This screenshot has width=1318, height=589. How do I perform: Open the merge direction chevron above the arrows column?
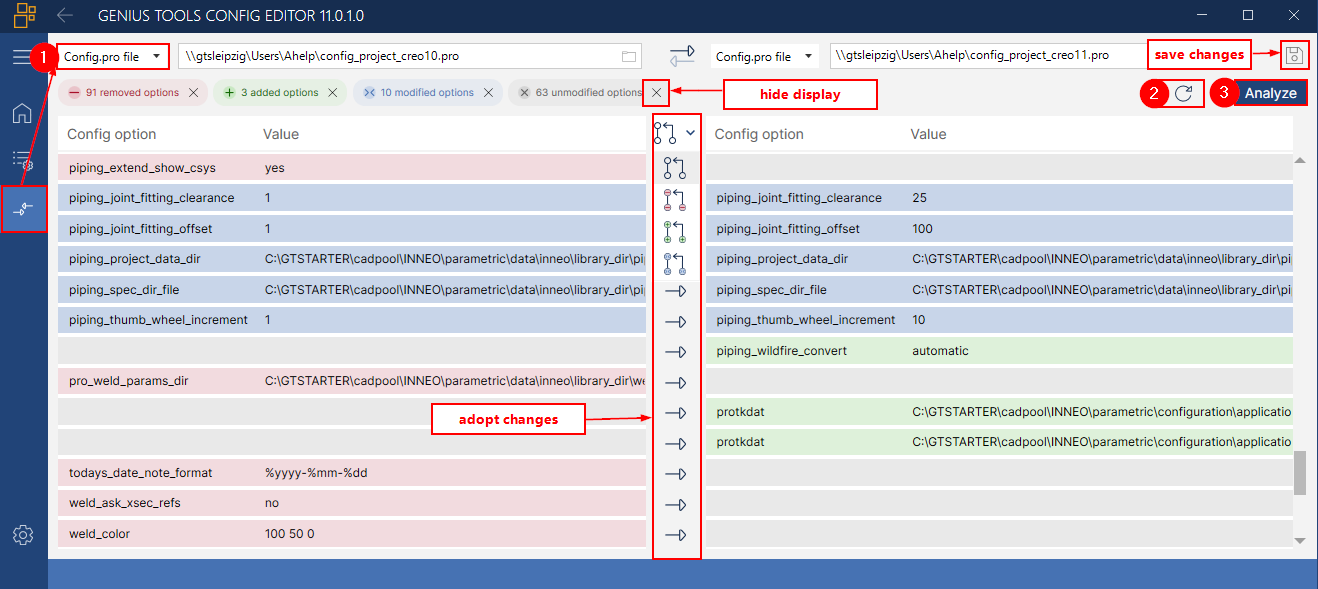pos(691,132)
